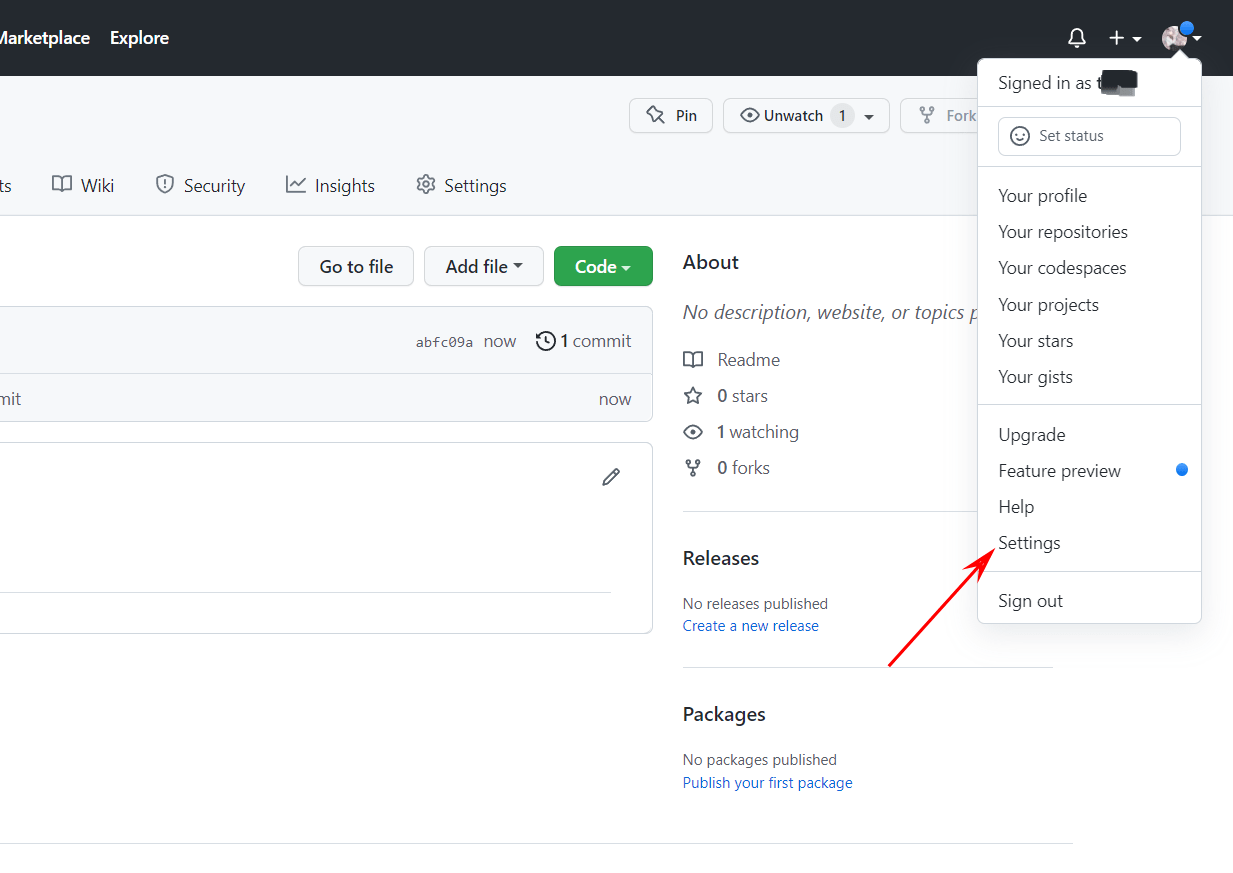Pin this repository
Screen dimensions: 1233x873
[x=670, y=115]
